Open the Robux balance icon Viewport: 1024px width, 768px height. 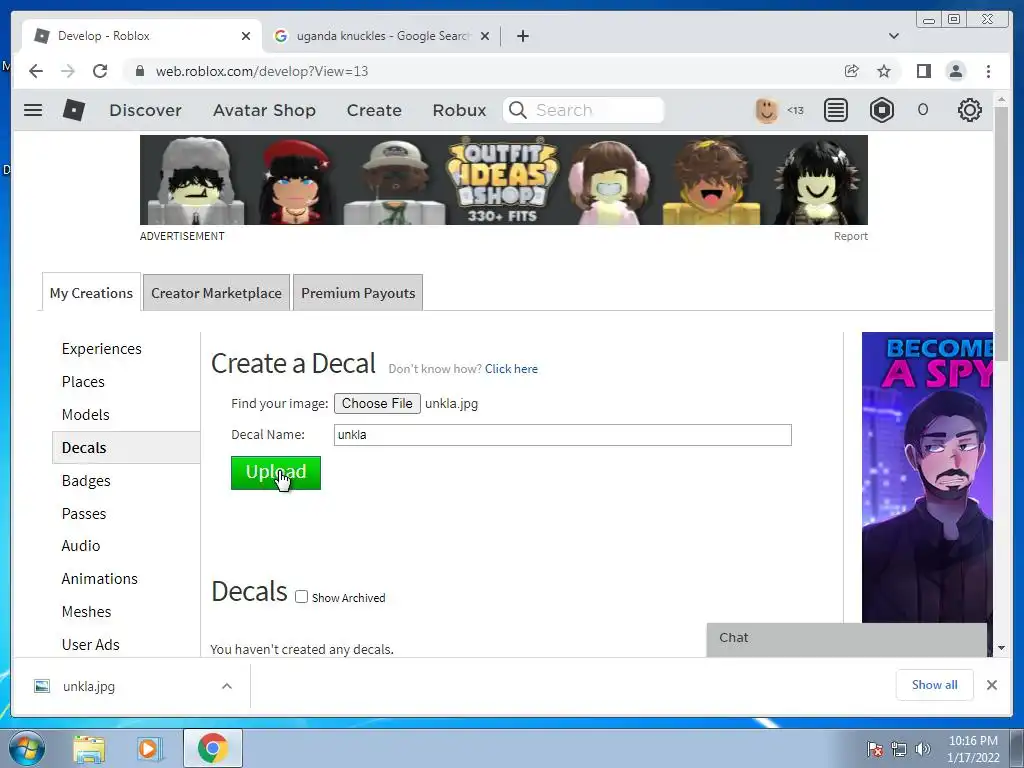882,110
